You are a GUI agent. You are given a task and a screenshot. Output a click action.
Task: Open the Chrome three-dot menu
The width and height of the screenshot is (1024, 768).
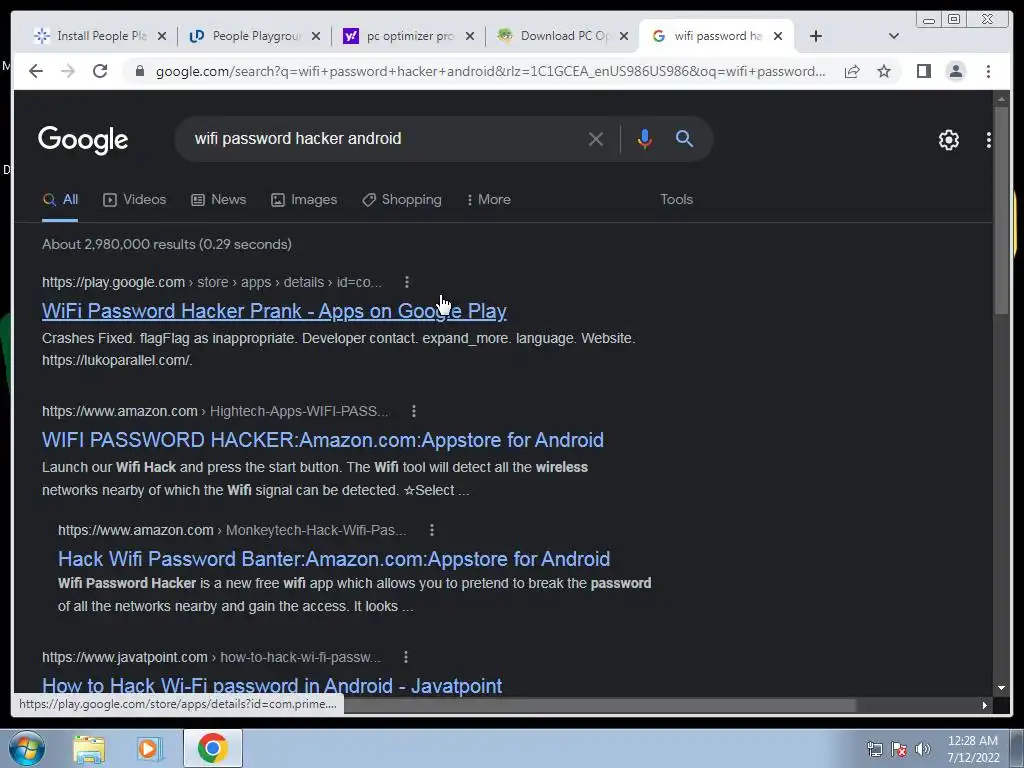click(988, 71)
